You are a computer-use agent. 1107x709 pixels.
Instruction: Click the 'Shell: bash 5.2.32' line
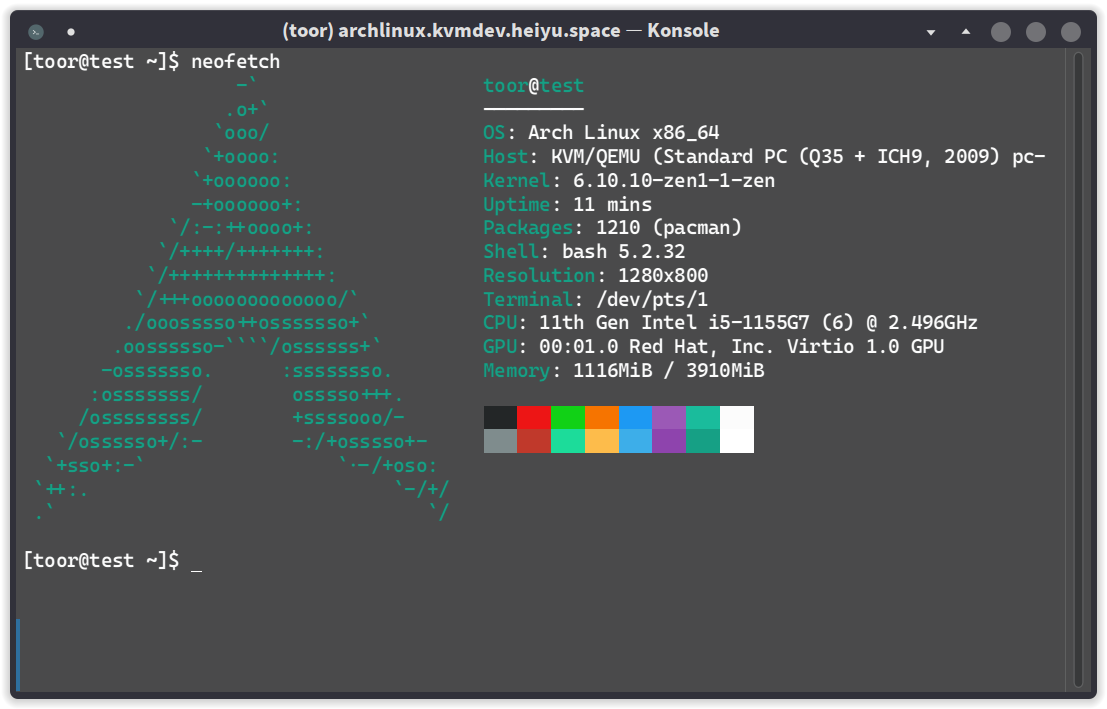pos(585,252)
